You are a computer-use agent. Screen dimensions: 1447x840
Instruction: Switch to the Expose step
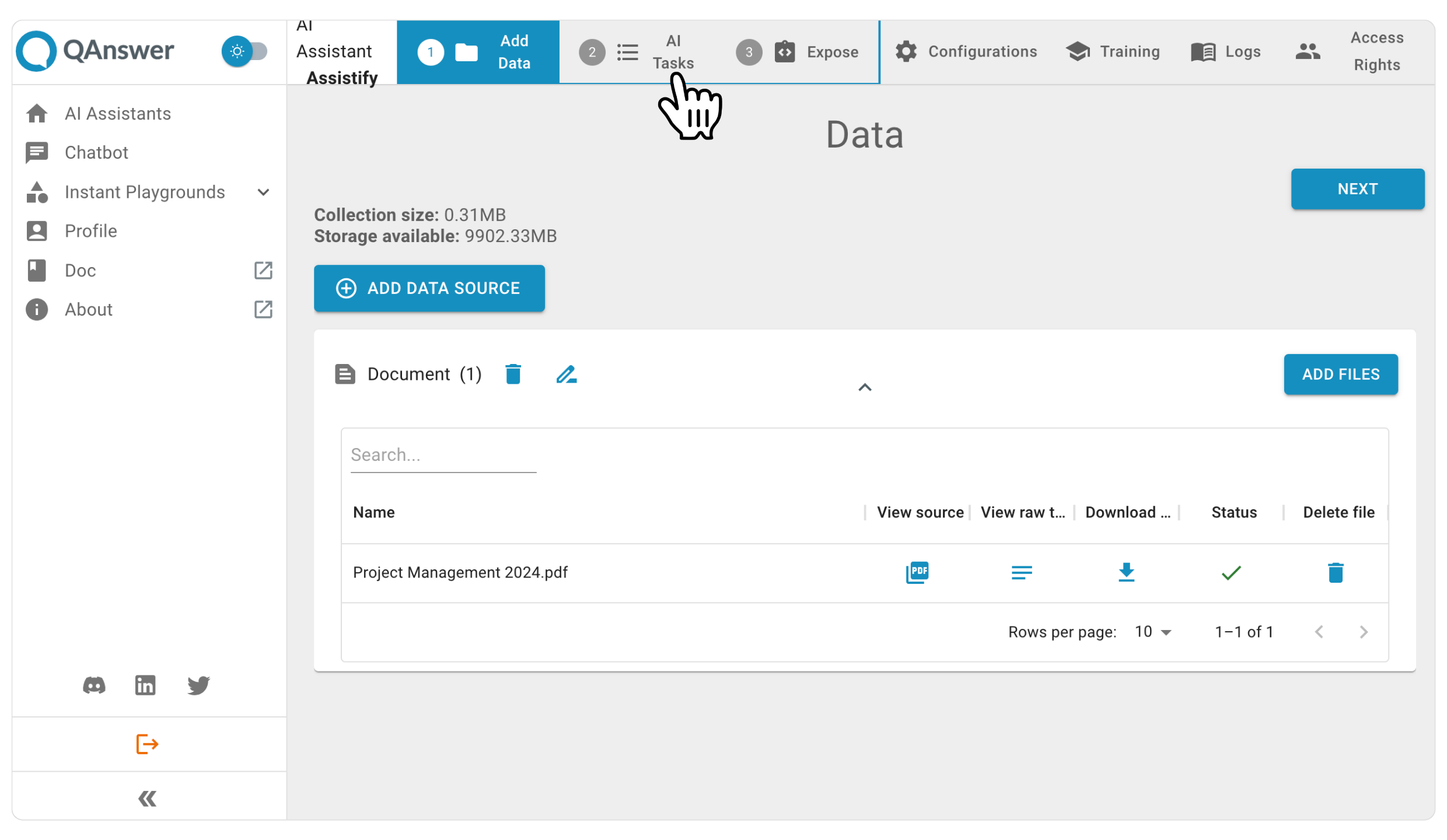(x=798, y=52)
